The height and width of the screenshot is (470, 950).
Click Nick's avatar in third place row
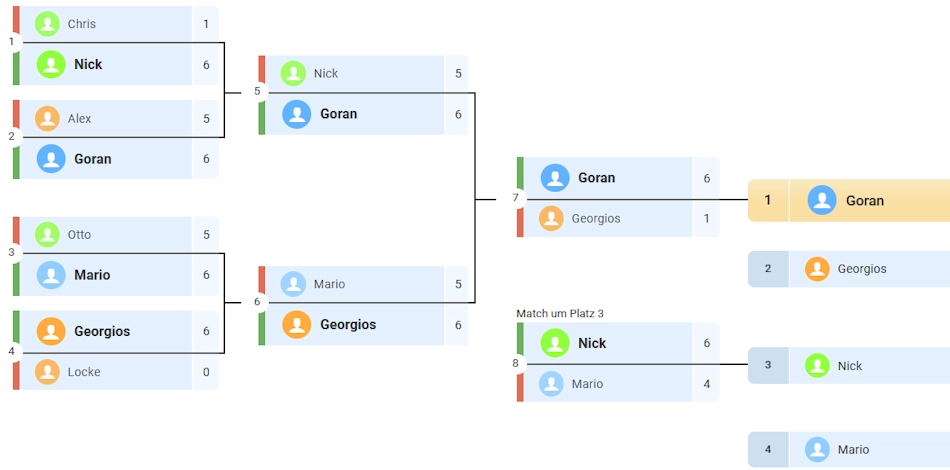point(817,366)
